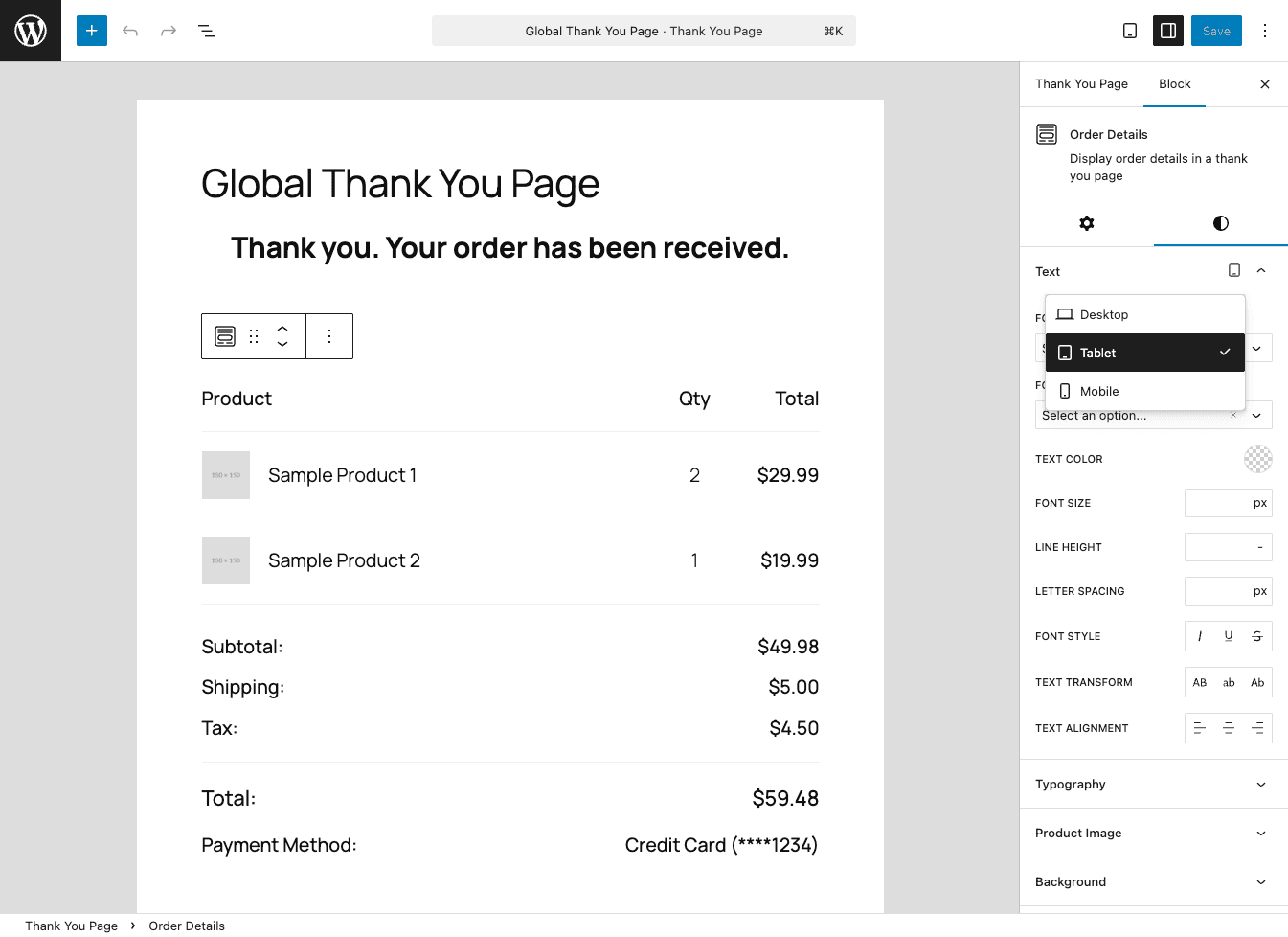Image resolution: width=1288 pixels, height=937 pixels.
Task: Click the Font Size input field
Action: point(1217,503)
